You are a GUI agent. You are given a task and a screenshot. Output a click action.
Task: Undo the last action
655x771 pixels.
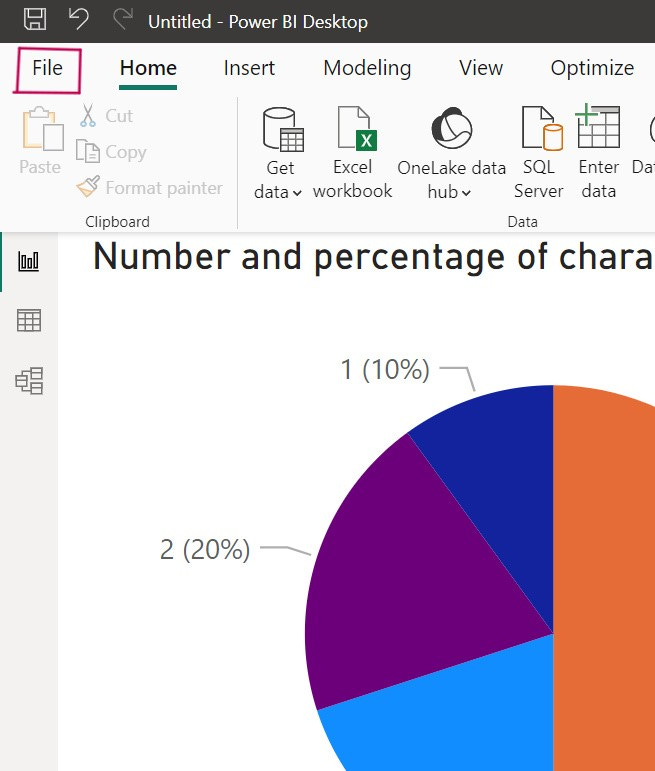79,20
